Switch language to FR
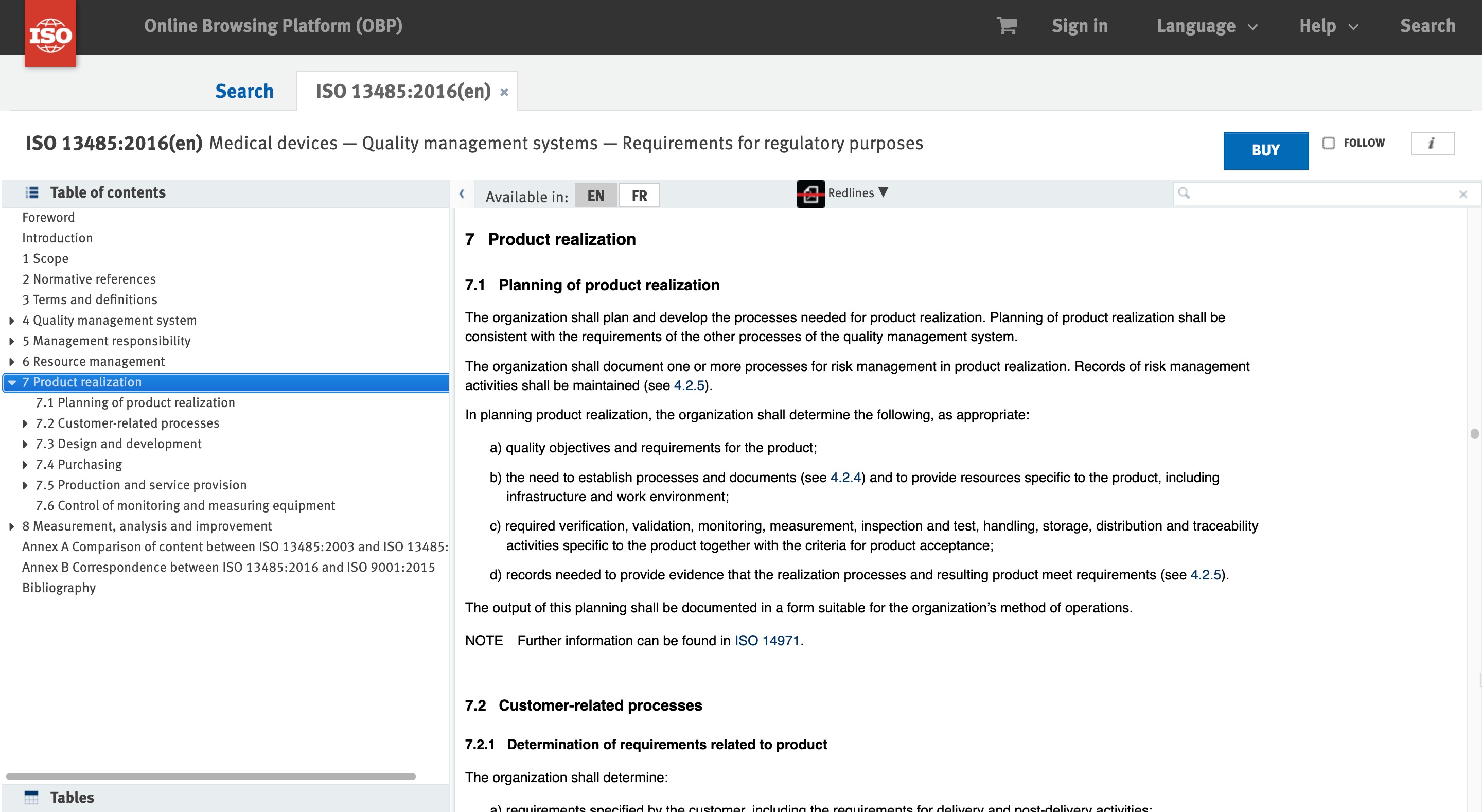Viewport: 1482px width, 812px height. 639,196
